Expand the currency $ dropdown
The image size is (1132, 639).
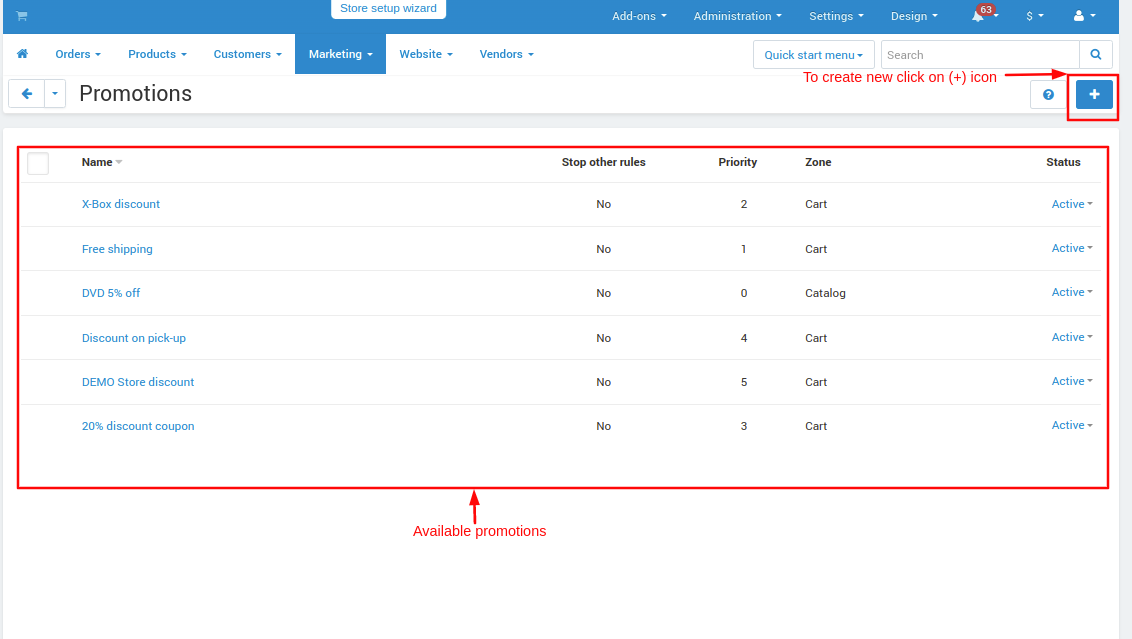(1034, 16)
